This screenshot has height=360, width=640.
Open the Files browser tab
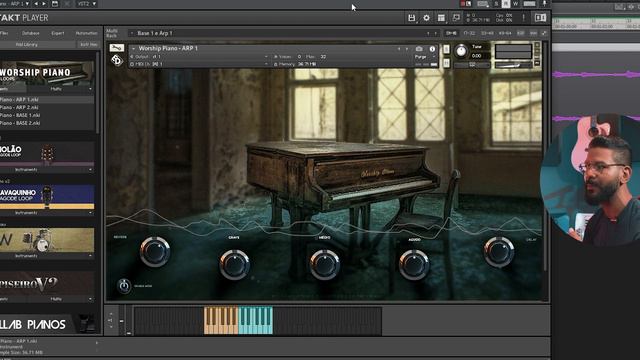pyautogui.click(x=4, y=33)
